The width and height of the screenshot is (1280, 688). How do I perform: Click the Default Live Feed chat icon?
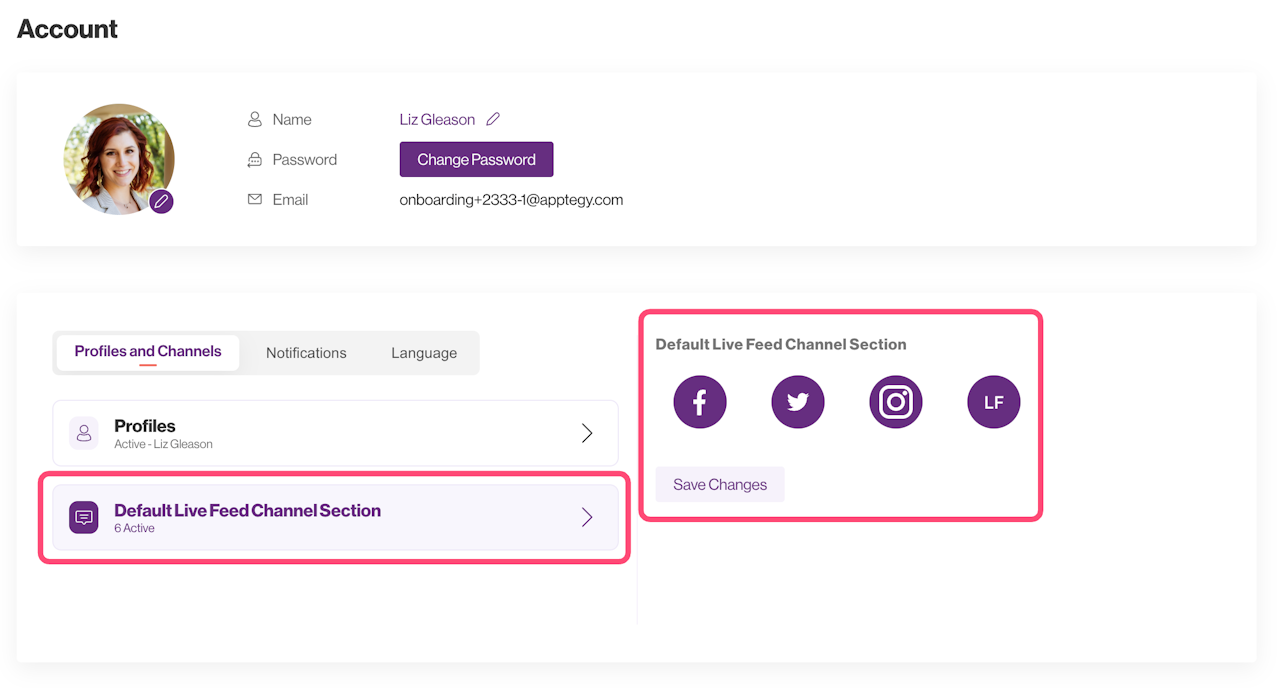(x=84, y=517)
